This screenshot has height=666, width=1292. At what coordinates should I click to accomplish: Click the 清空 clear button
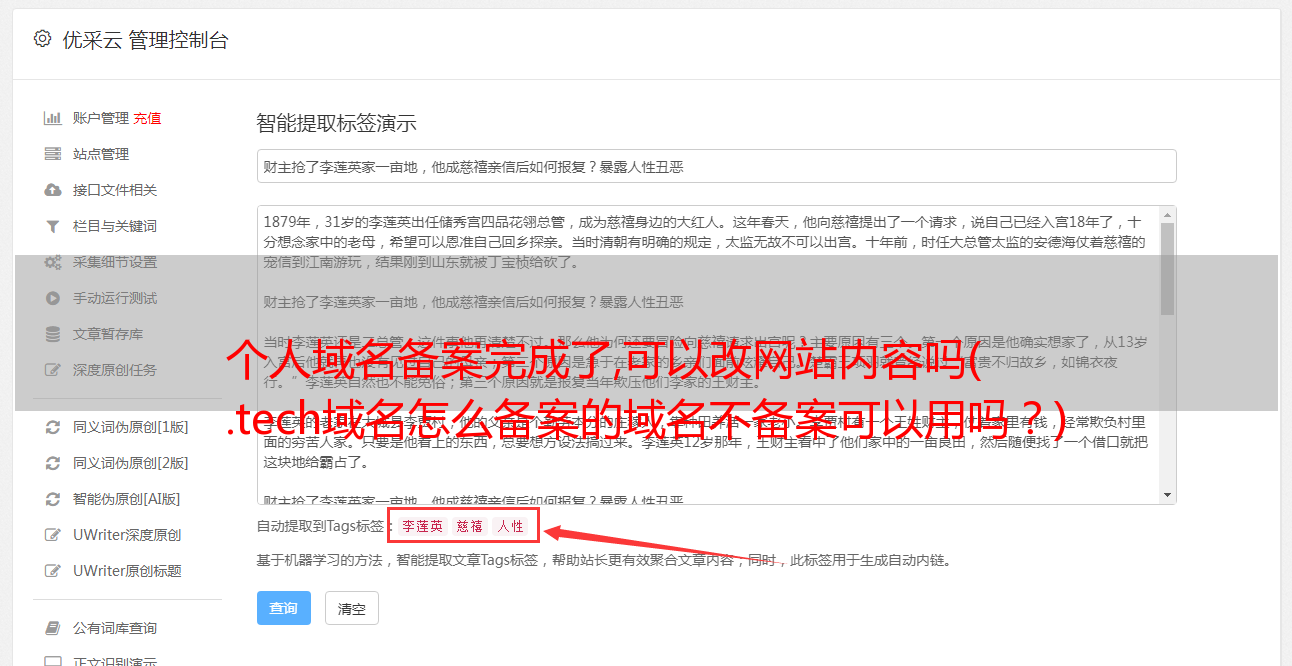(352, 608)
